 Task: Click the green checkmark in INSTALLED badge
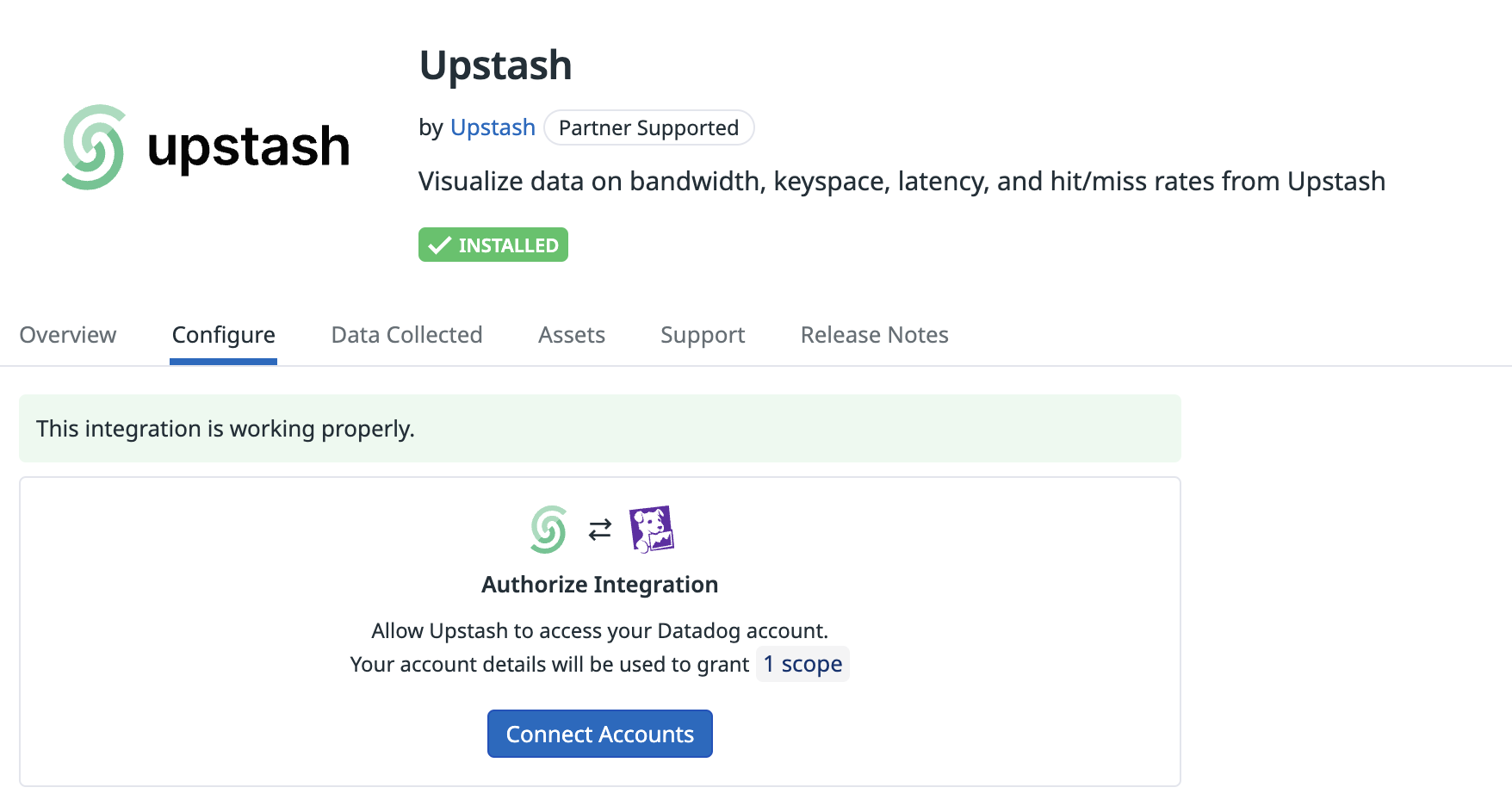point(439,245)
